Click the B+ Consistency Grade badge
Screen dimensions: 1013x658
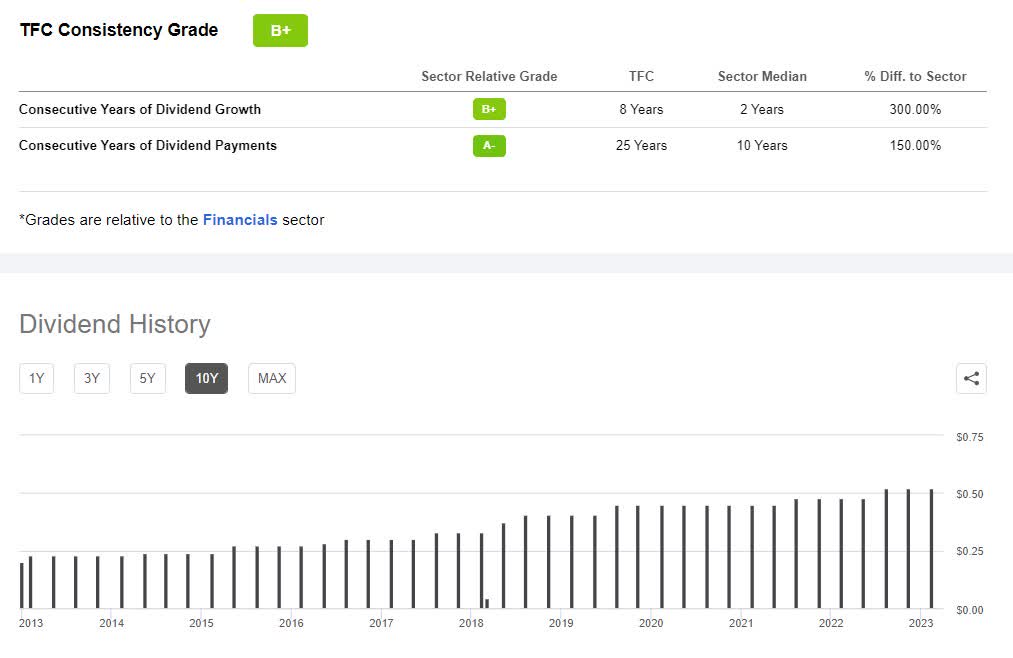pos(280,31)
